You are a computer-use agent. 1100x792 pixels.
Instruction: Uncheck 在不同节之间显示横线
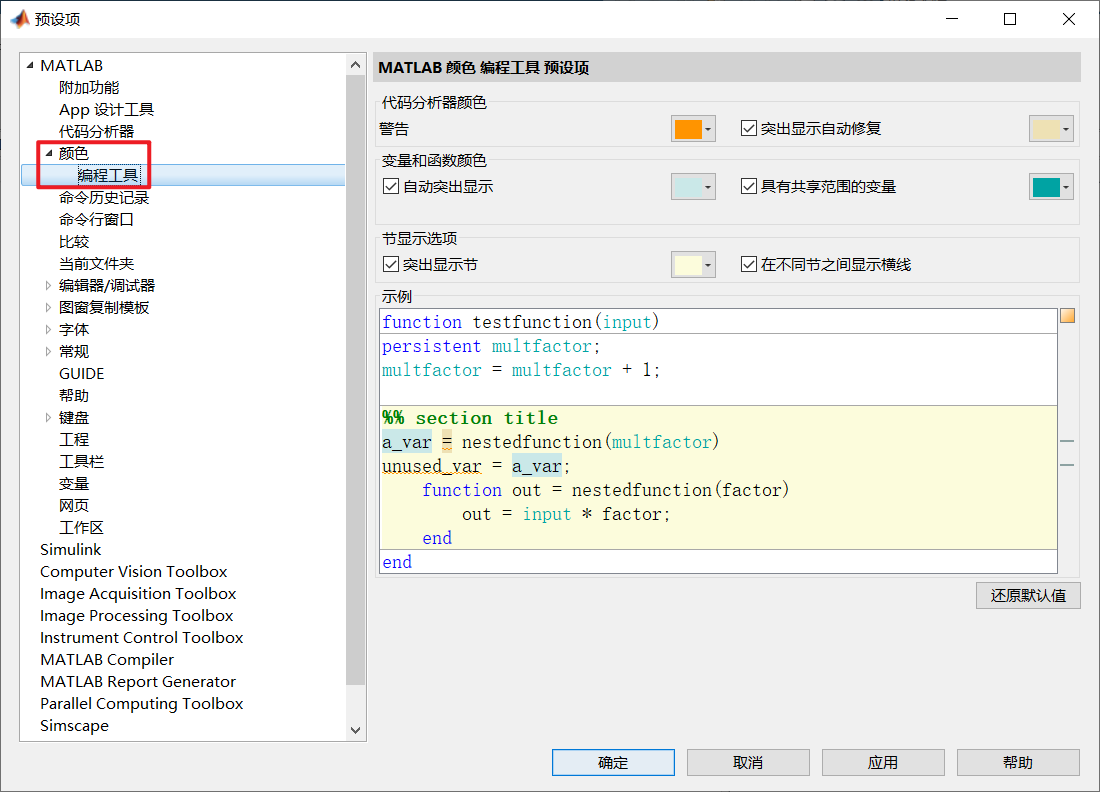coord(748,263)
